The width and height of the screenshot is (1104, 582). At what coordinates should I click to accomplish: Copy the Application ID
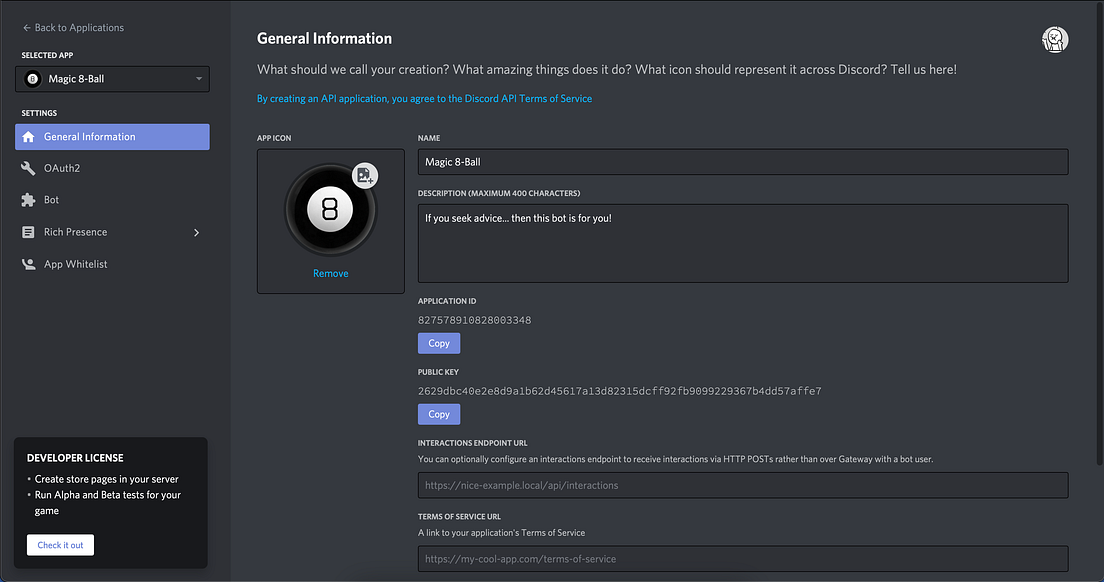pos(439,343)
